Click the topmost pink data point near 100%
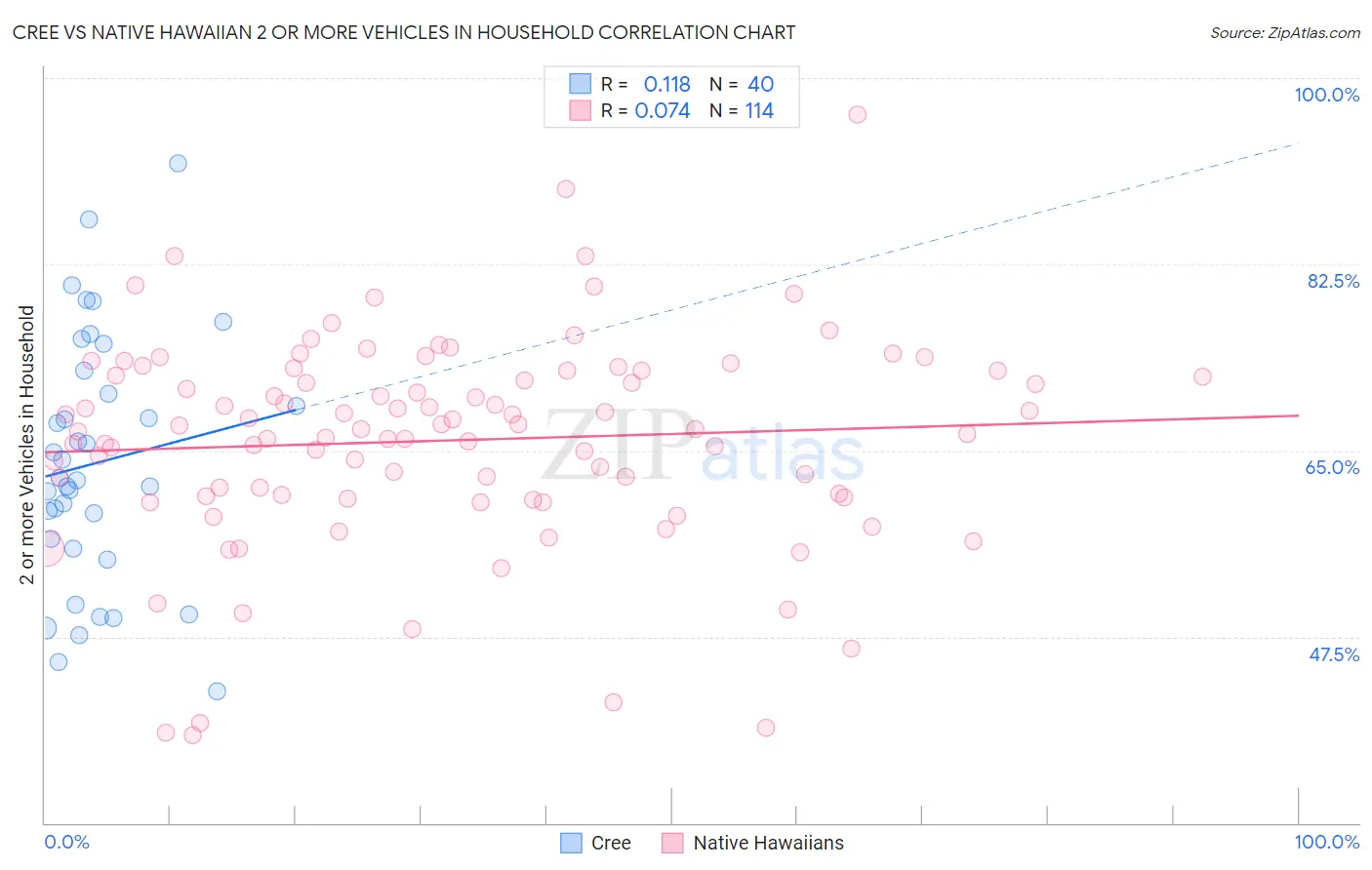The width and height of the screenshot is (1372, 870). point(857,114)
